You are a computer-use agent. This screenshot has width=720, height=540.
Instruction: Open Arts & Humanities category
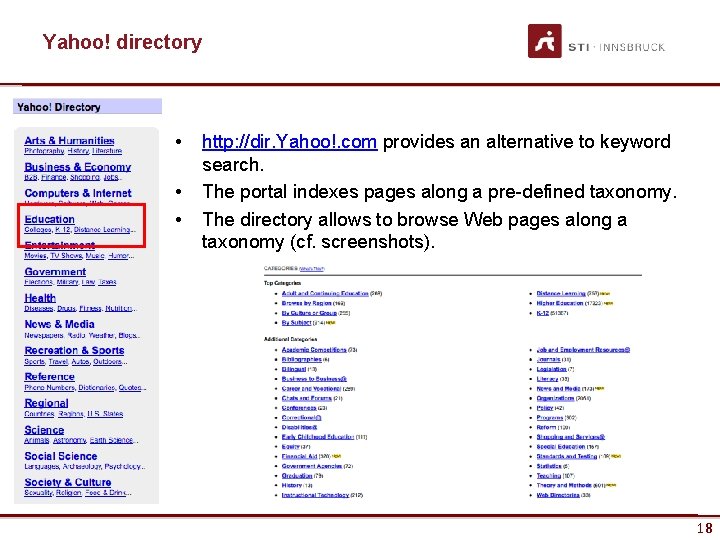click(x=69, y=141)
